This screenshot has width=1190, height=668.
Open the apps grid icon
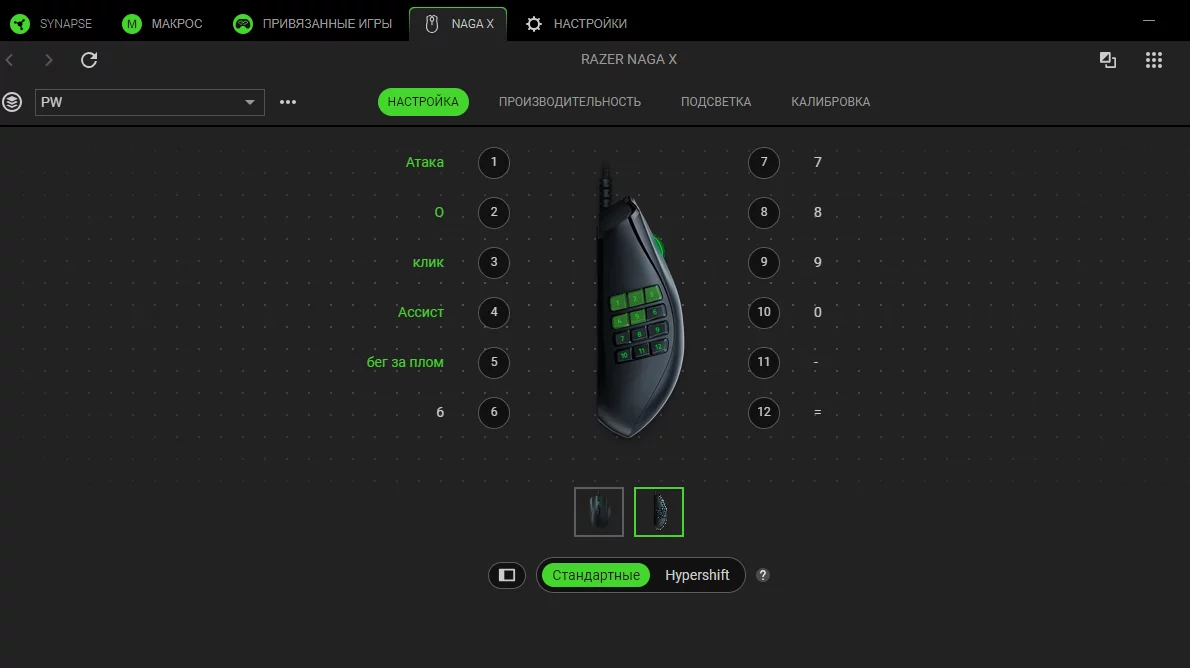tap(1153, 60)
